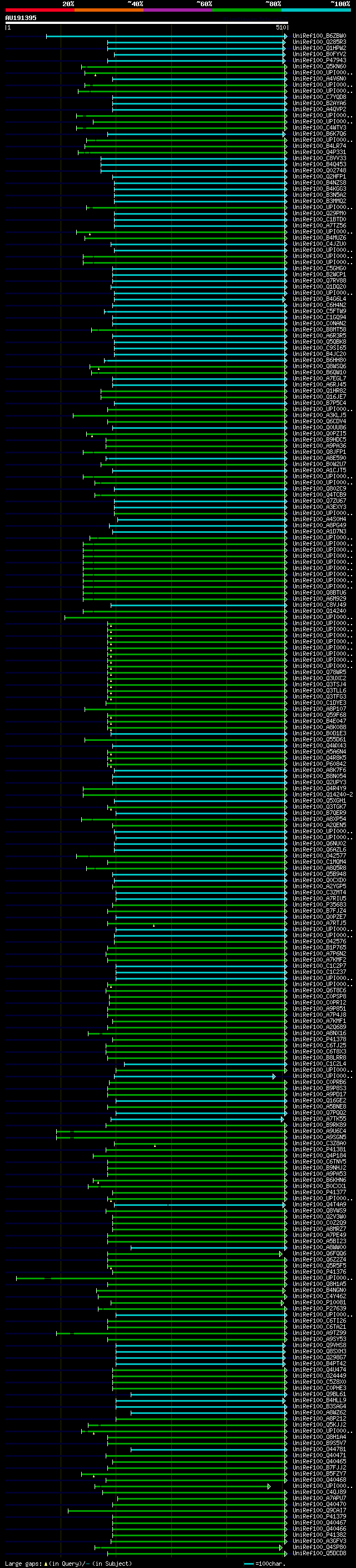Click hit label UniRef100_Q9CAI7
Viewport: 356px width, 1568px height.
[x=319, y=1510]
